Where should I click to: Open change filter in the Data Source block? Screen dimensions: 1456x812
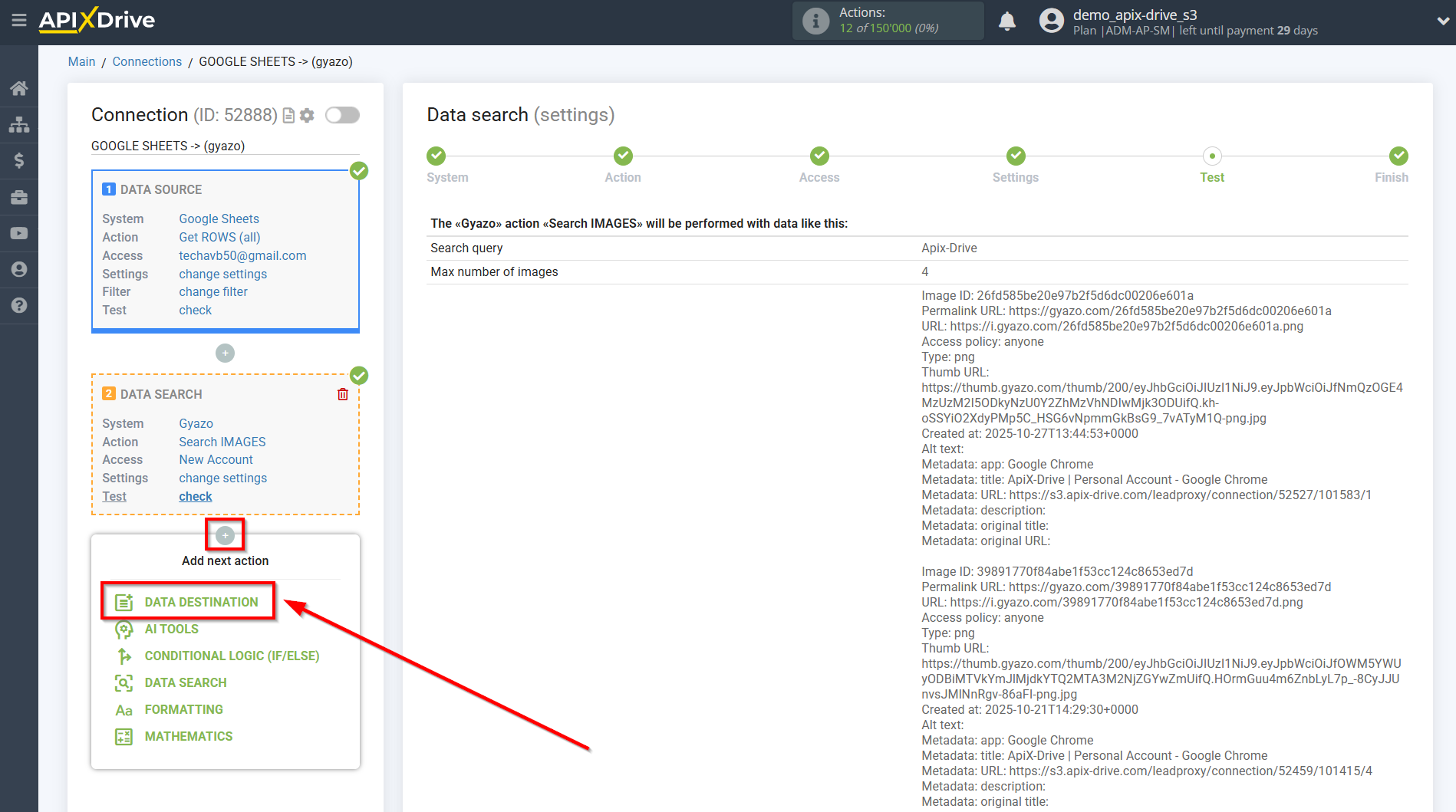click(212, 291)
